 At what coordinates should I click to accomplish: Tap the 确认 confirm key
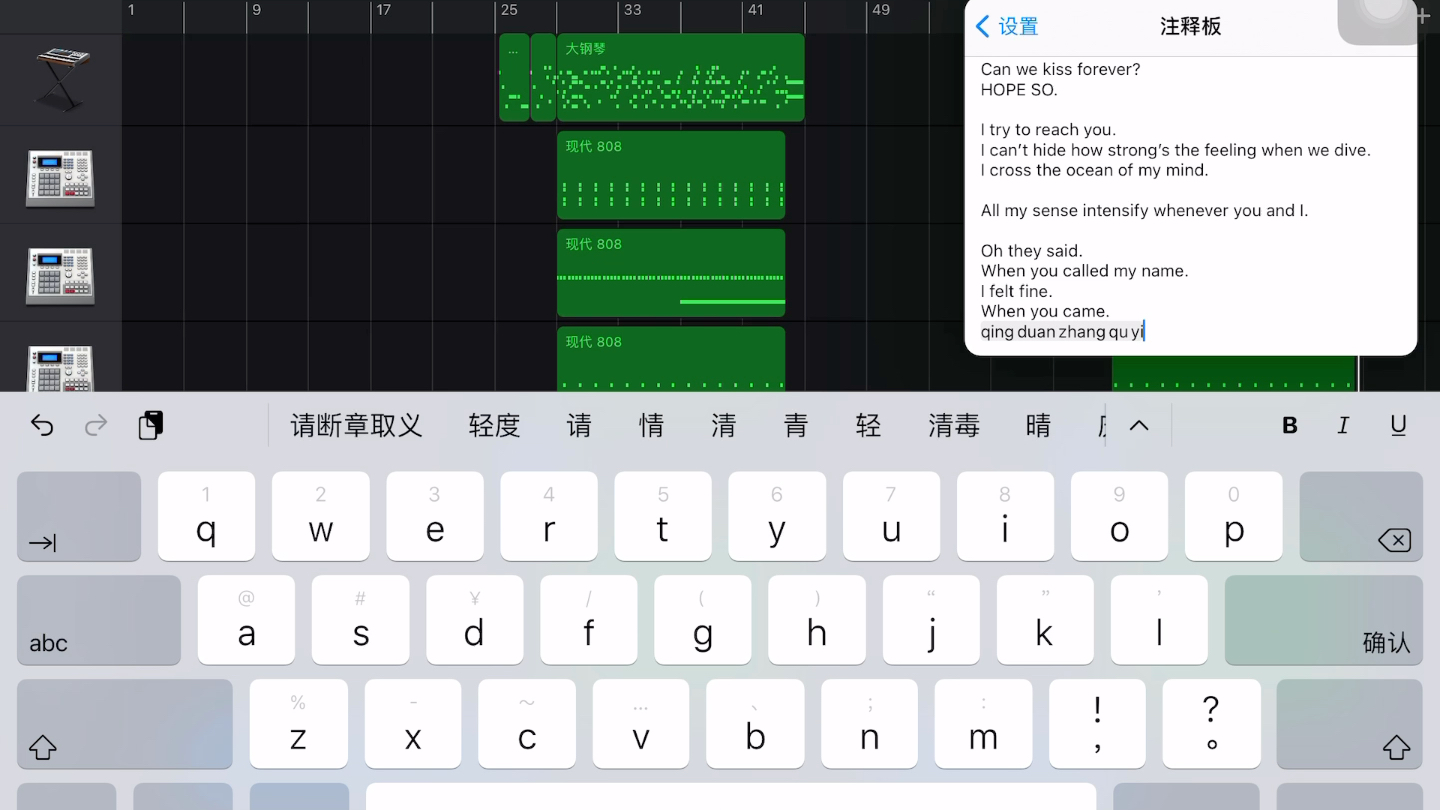pyautogui.click(x=1324, y=620)
